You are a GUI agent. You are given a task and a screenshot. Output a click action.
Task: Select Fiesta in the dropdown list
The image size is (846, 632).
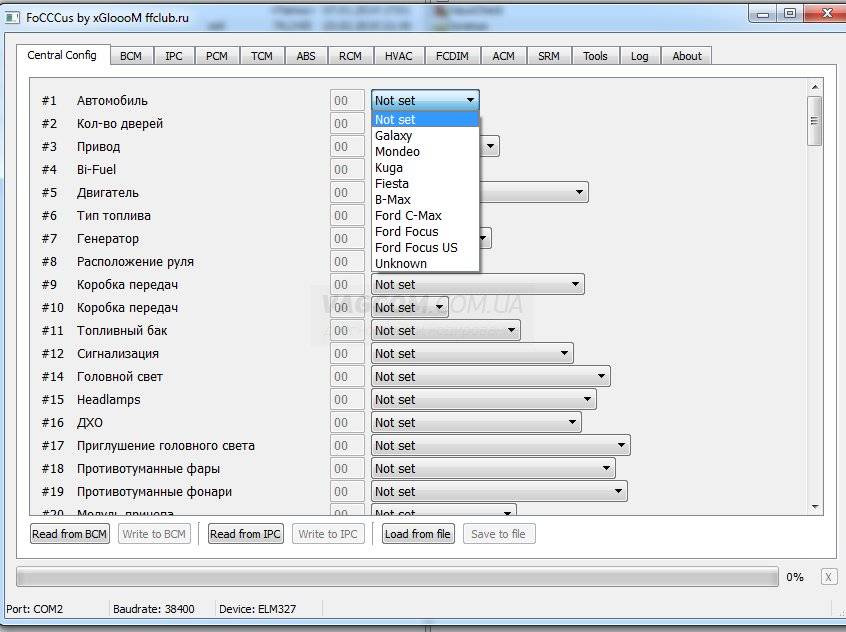(425, 184)
